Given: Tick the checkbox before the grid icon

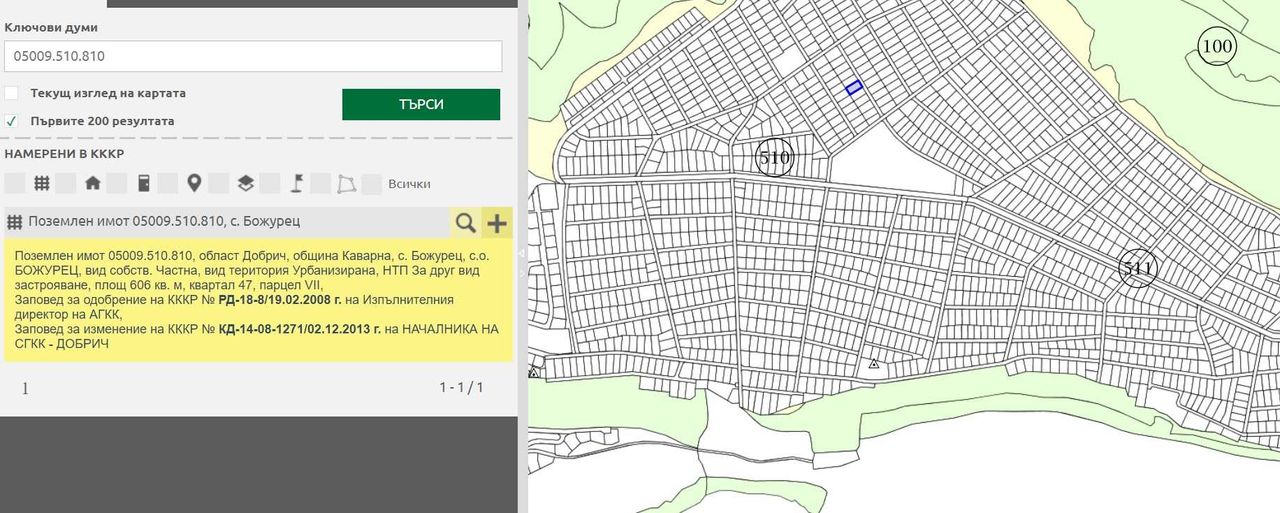Looking at the screenshot, I should click(x=15, y=183).
